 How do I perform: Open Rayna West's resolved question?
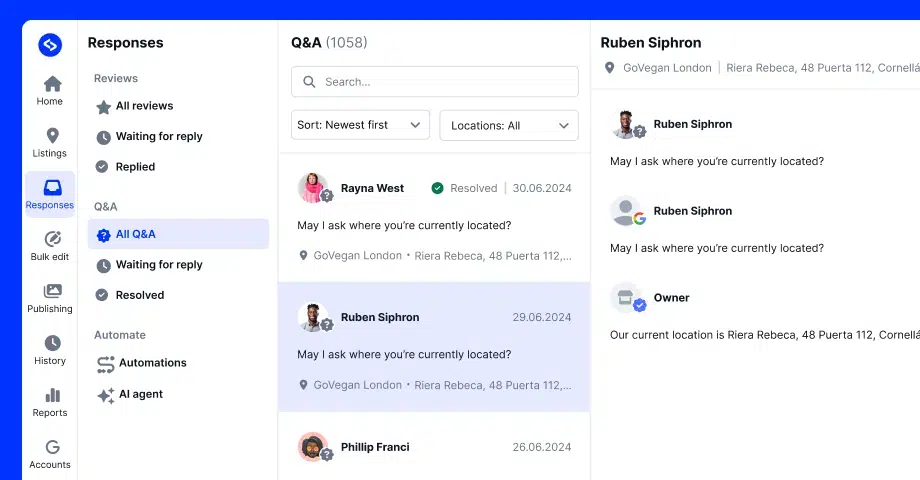pos(434,217)
